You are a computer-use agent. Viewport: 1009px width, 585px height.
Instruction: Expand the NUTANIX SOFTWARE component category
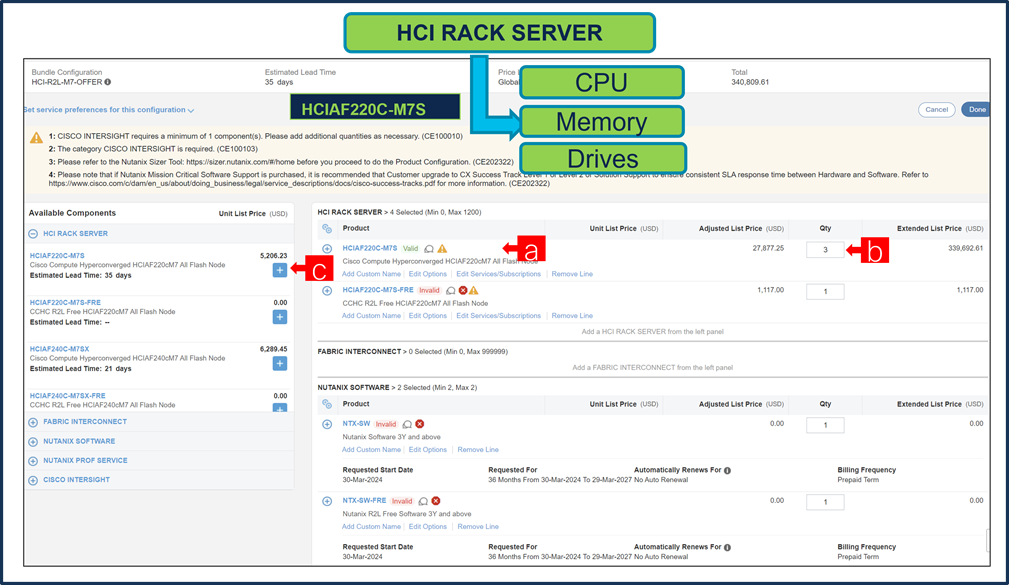tap(33, 441)
